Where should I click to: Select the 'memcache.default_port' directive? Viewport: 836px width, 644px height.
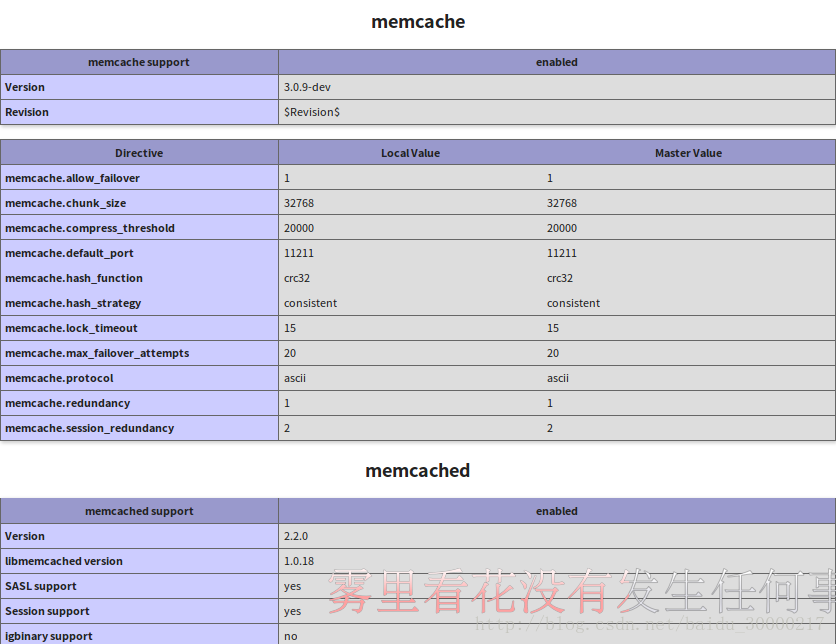tap(69, 253)
